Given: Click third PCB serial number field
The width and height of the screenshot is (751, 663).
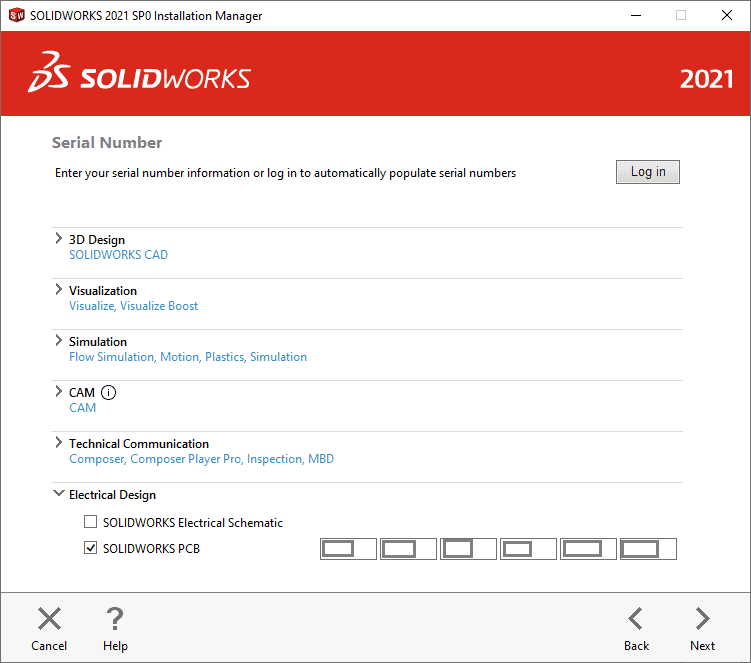Looking at the screenshot, I should pos(468,549).
